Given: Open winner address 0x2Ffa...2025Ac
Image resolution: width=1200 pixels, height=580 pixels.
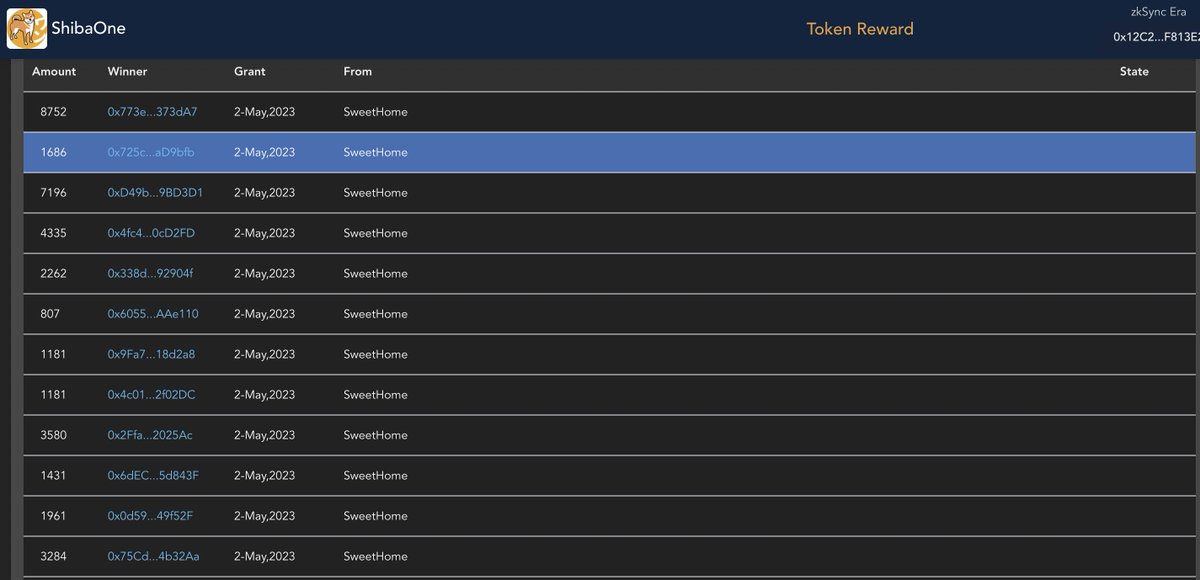Looking at the screenshot, I should pos(150,435).
